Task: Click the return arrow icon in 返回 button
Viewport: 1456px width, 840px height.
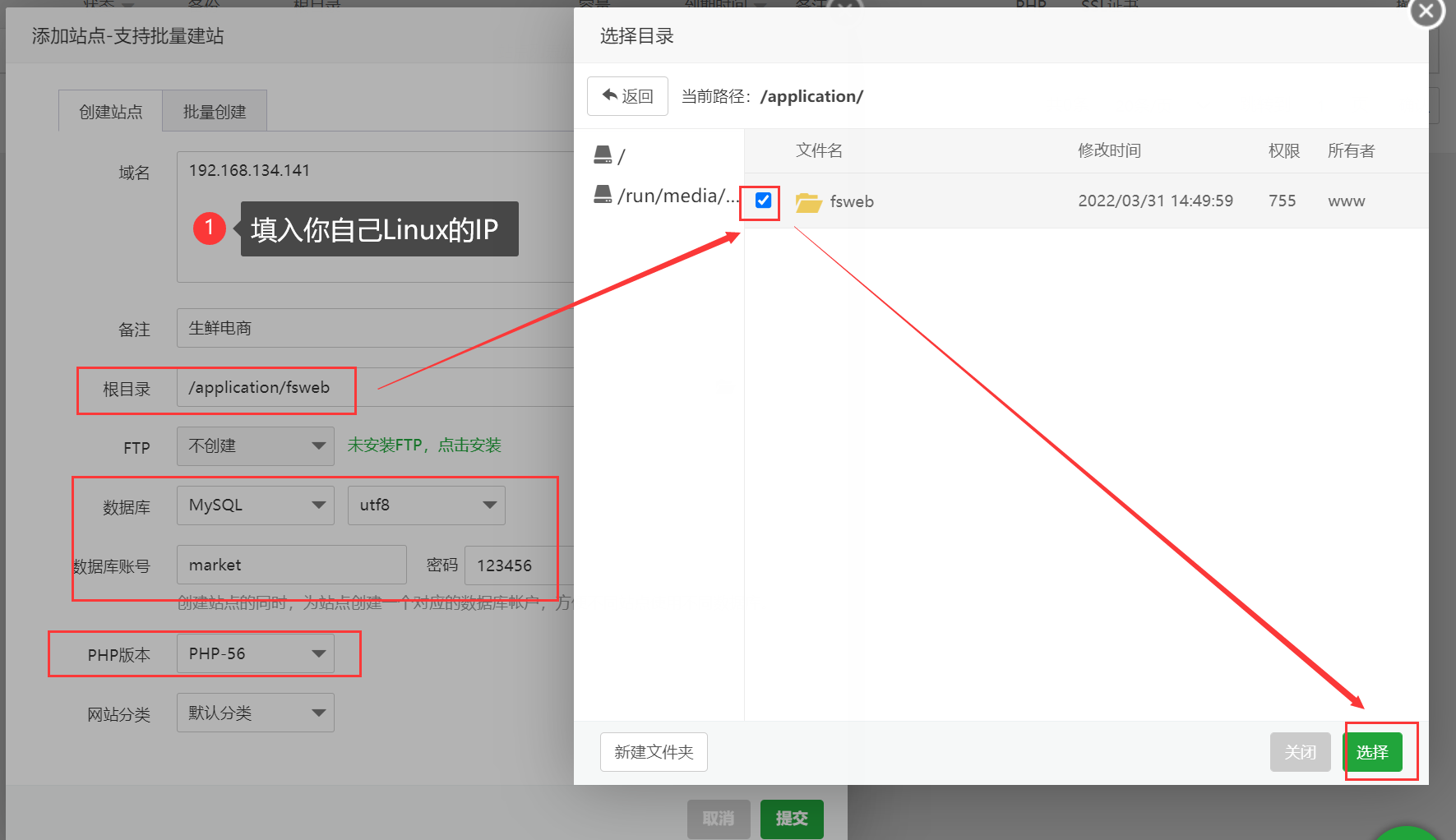Action: pos(610,95)
